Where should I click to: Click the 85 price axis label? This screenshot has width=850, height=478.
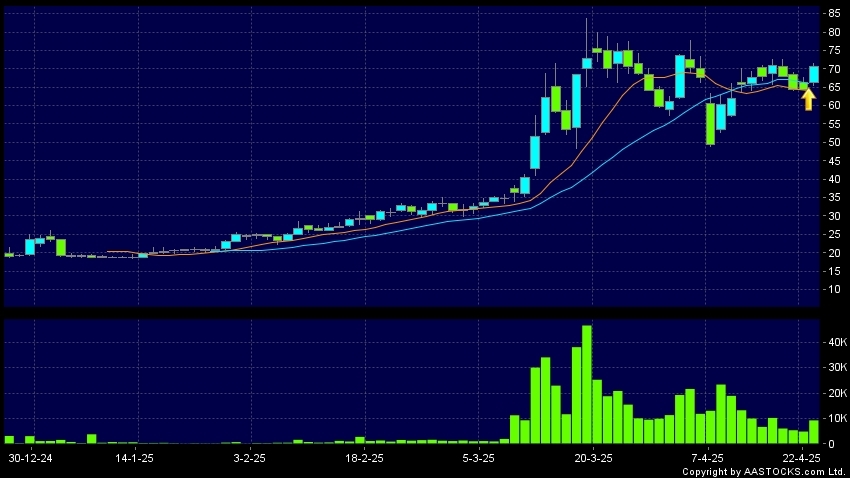[x=834, y=14]
